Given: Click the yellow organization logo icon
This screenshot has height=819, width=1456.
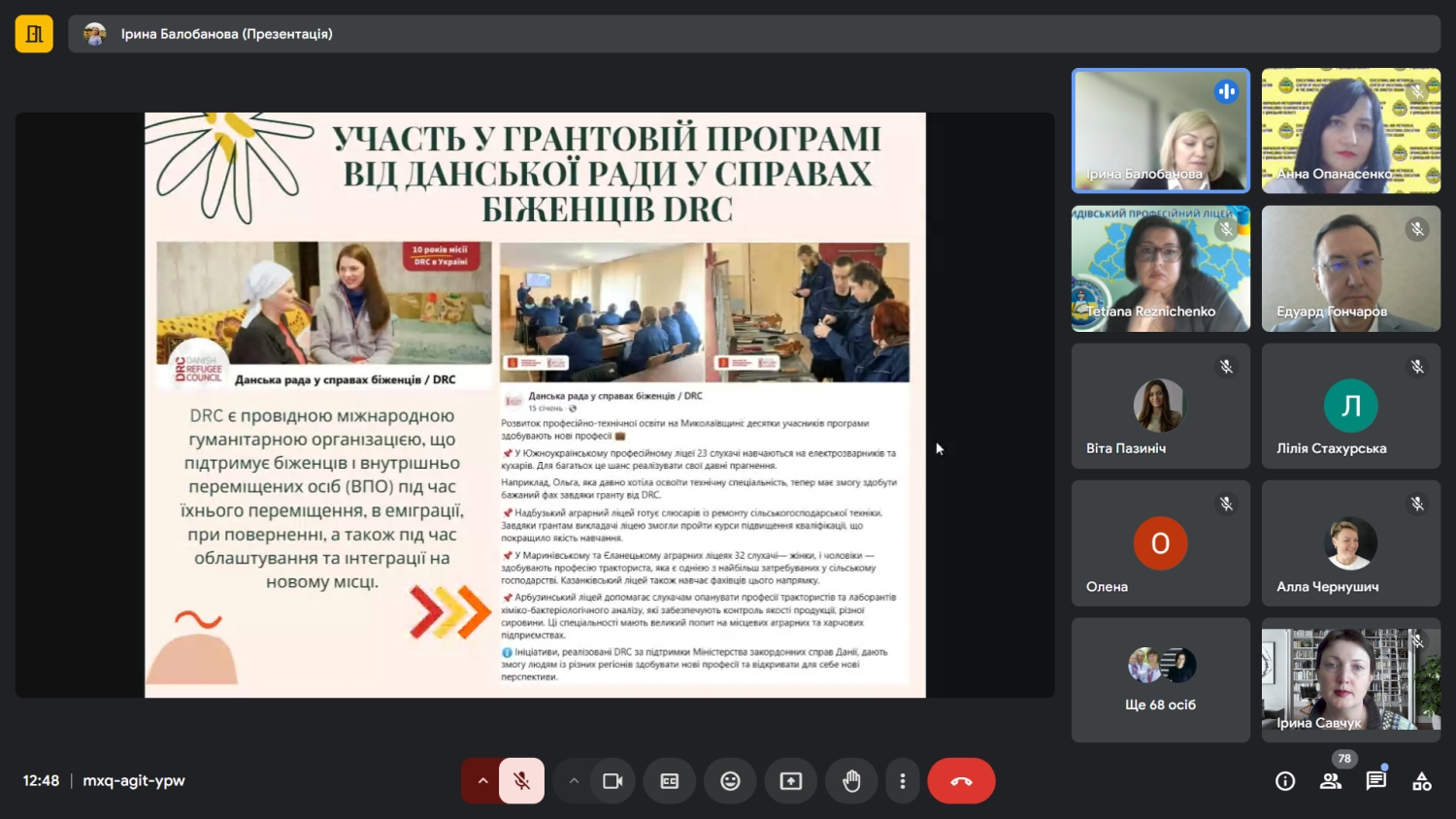Looking at the screenshot, I should click(34, 34).
